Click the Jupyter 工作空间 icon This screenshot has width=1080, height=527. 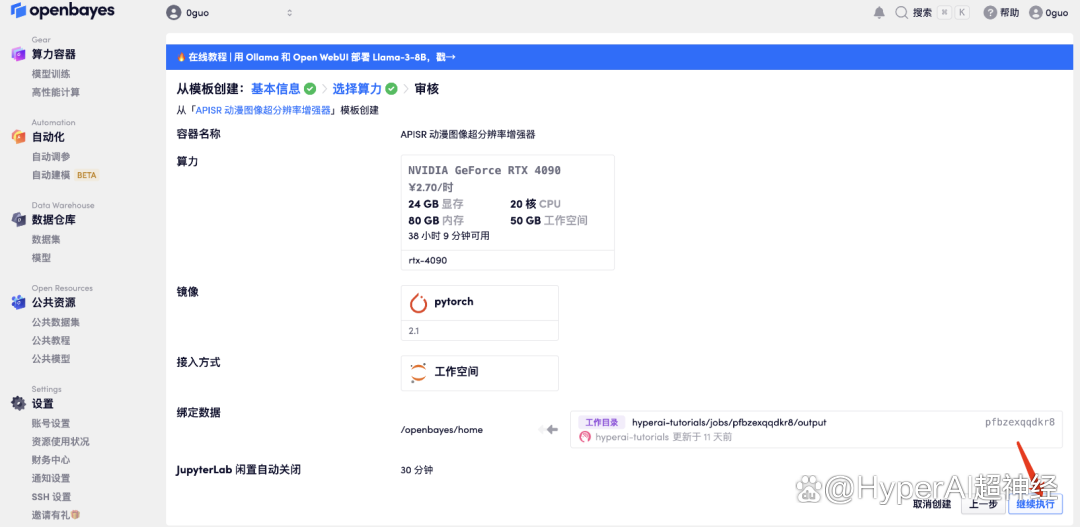pos(418,372)
